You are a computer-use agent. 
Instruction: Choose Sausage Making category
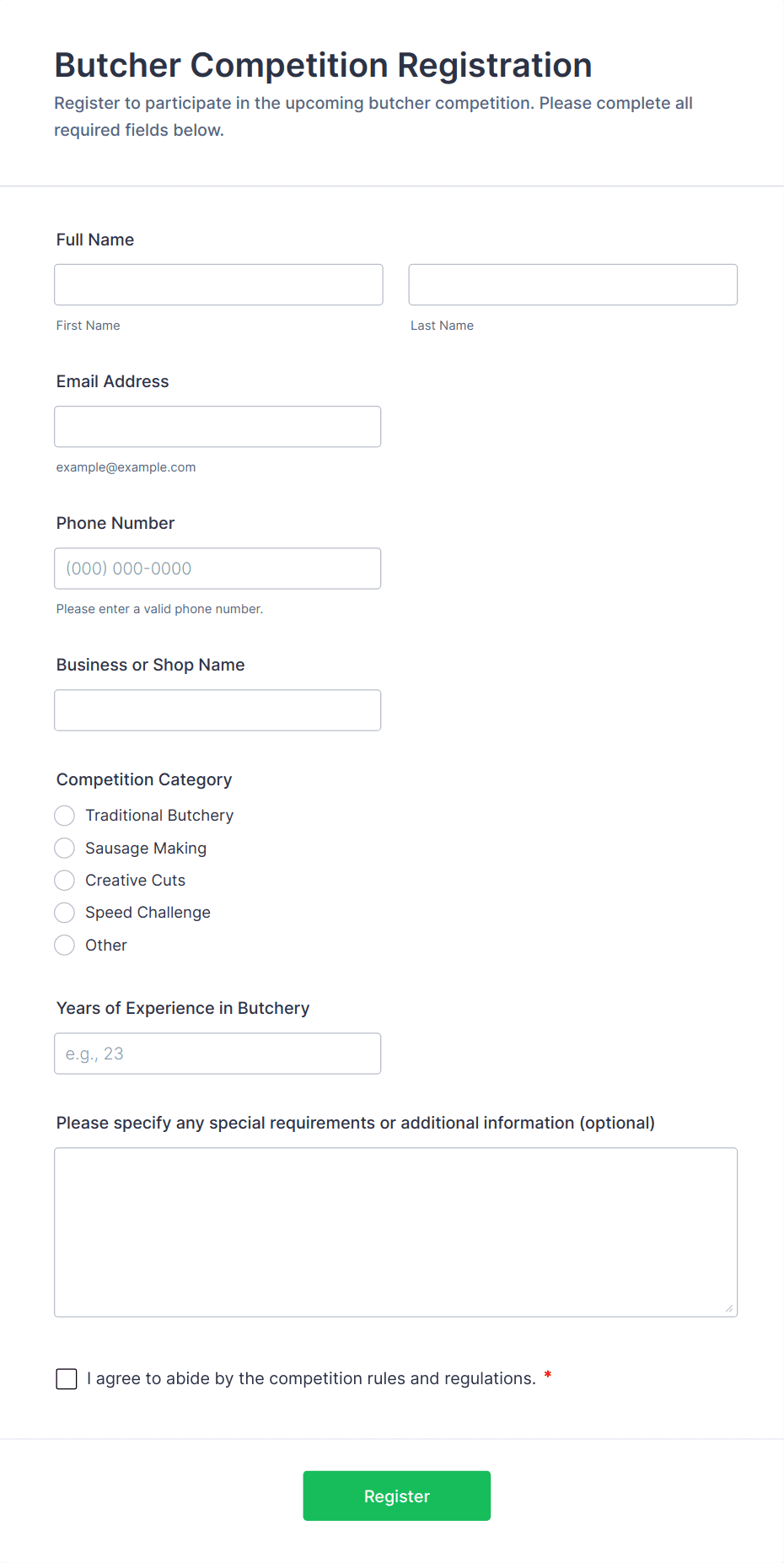(x=65, y=848)
